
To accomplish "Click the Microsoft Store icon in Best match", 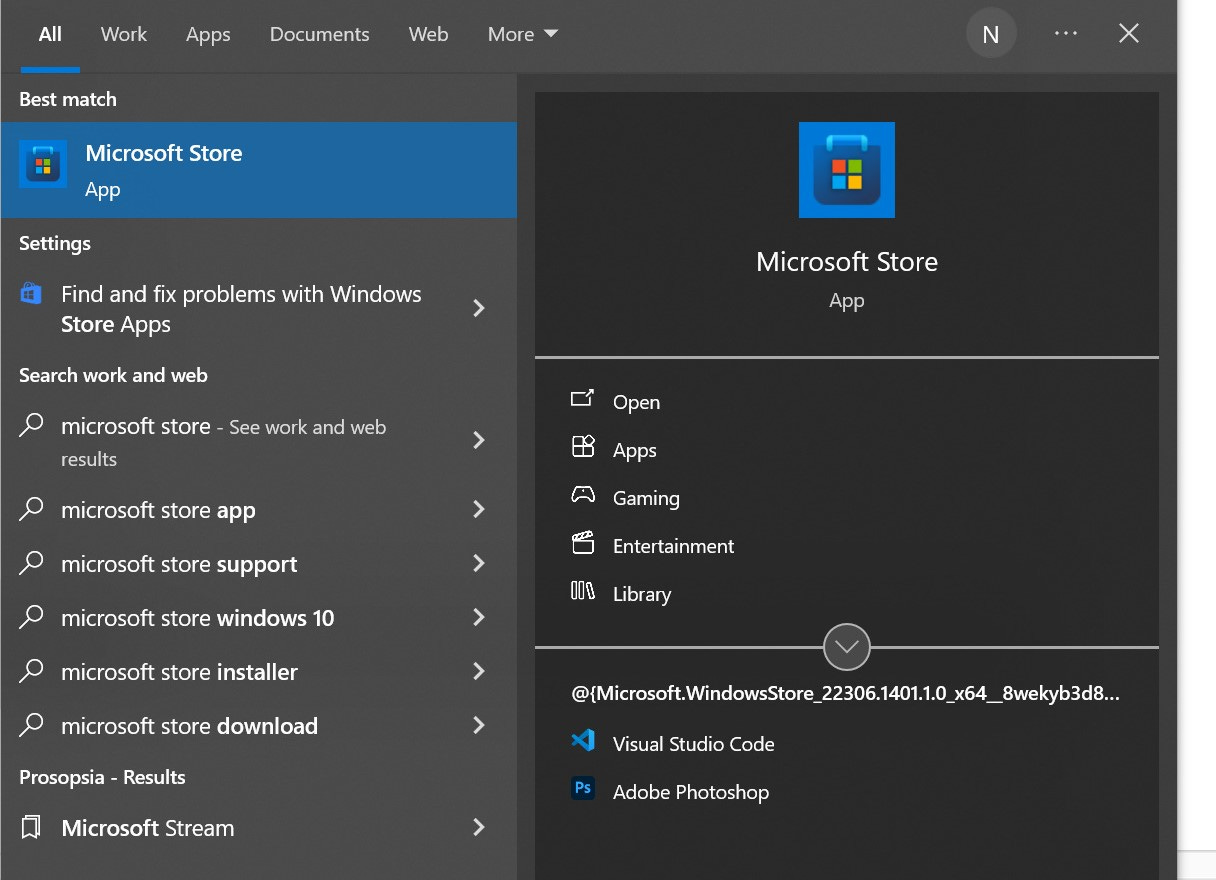I will click(43, 164).
